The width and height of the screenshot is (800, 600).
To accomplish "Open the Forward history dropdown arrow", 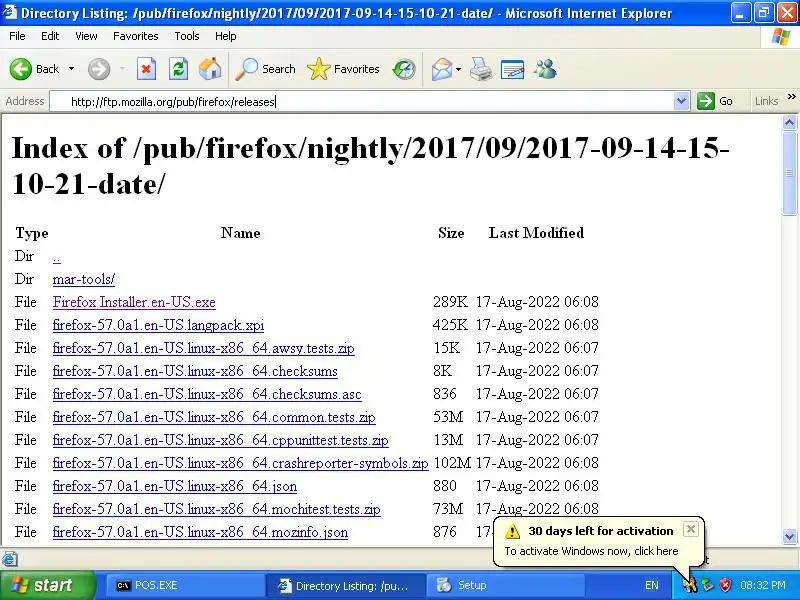I will click(122, 69).
